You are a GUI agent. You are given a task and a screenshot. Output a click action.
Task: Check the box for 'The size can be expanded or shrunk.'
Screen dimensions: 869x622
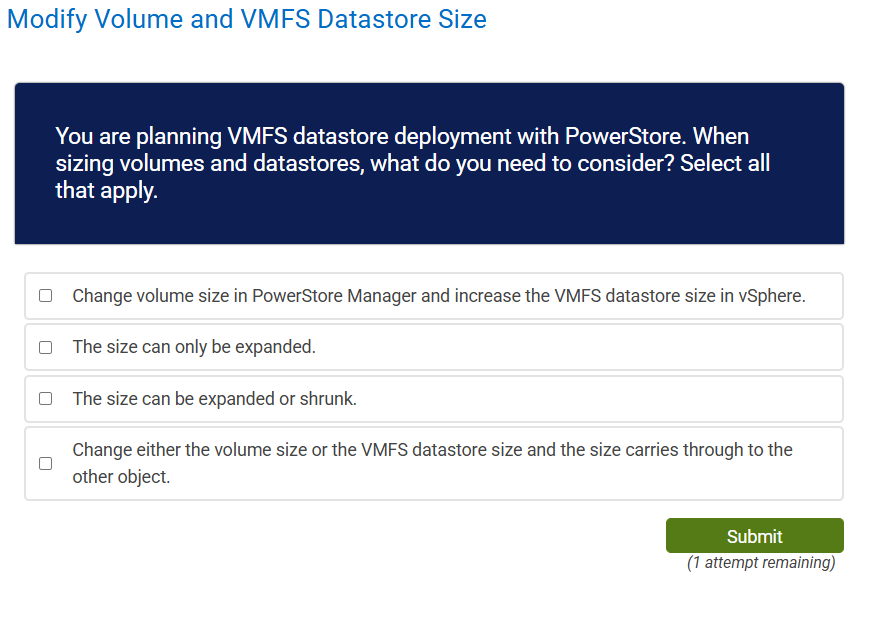[x=45, y=398]
